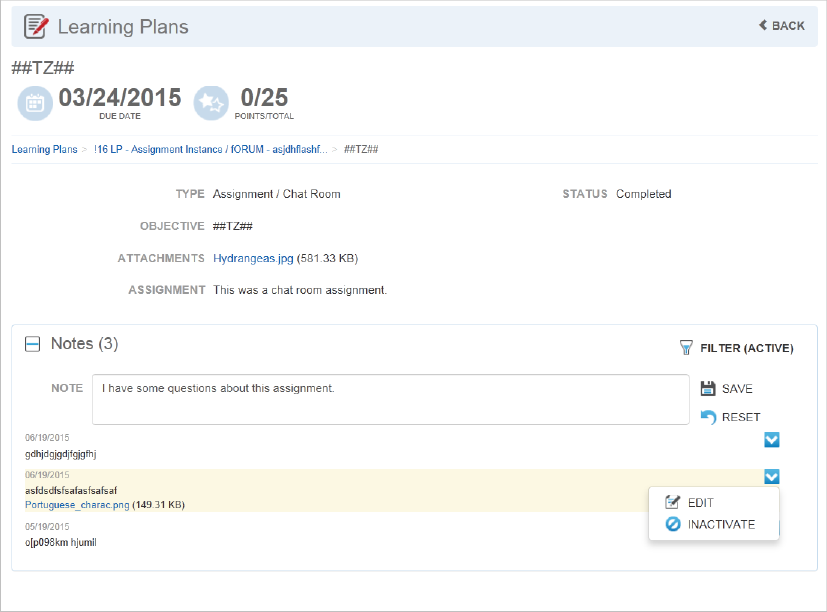Click the Edit pencil icon in menu
This screenshot has width=827, height=612.
point(672,502)
